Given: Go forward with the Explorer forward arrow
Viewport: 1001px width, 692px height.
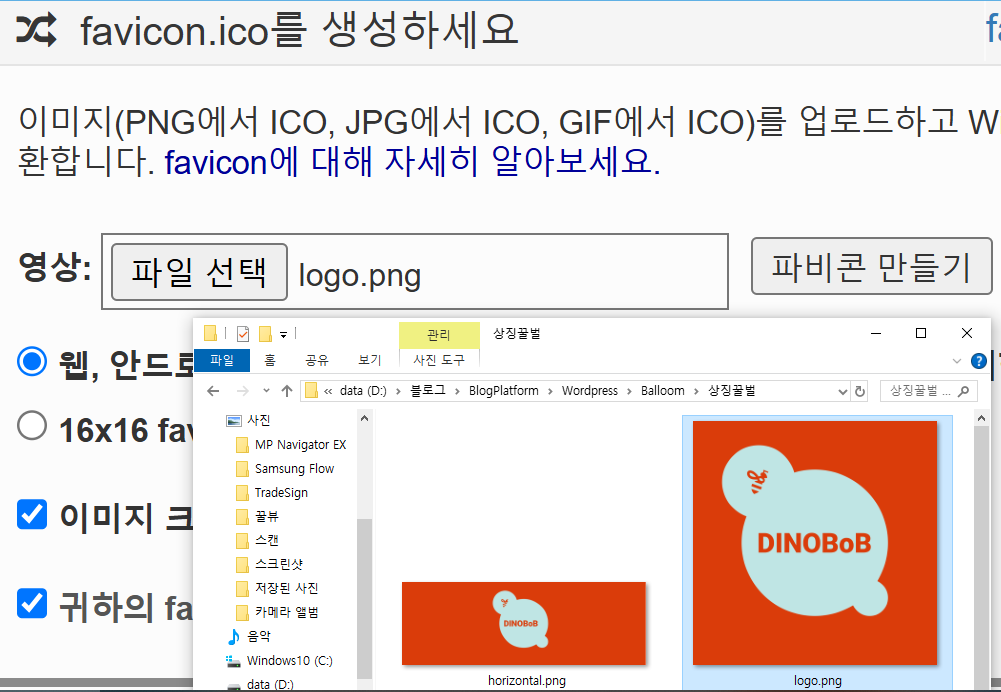Looking at the screenshot, I should point(243,391).
